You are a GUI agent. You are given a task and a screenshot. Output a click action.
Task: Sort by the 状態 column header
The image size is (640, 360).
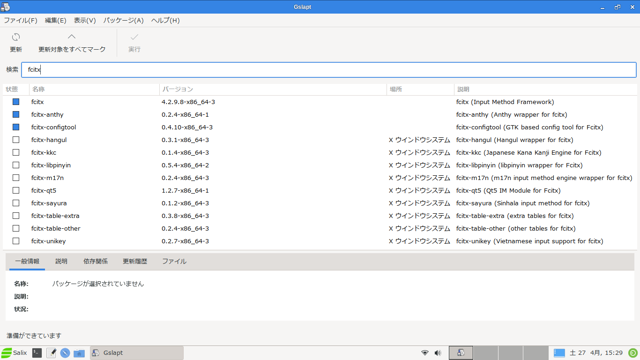(x=16, y=89)
